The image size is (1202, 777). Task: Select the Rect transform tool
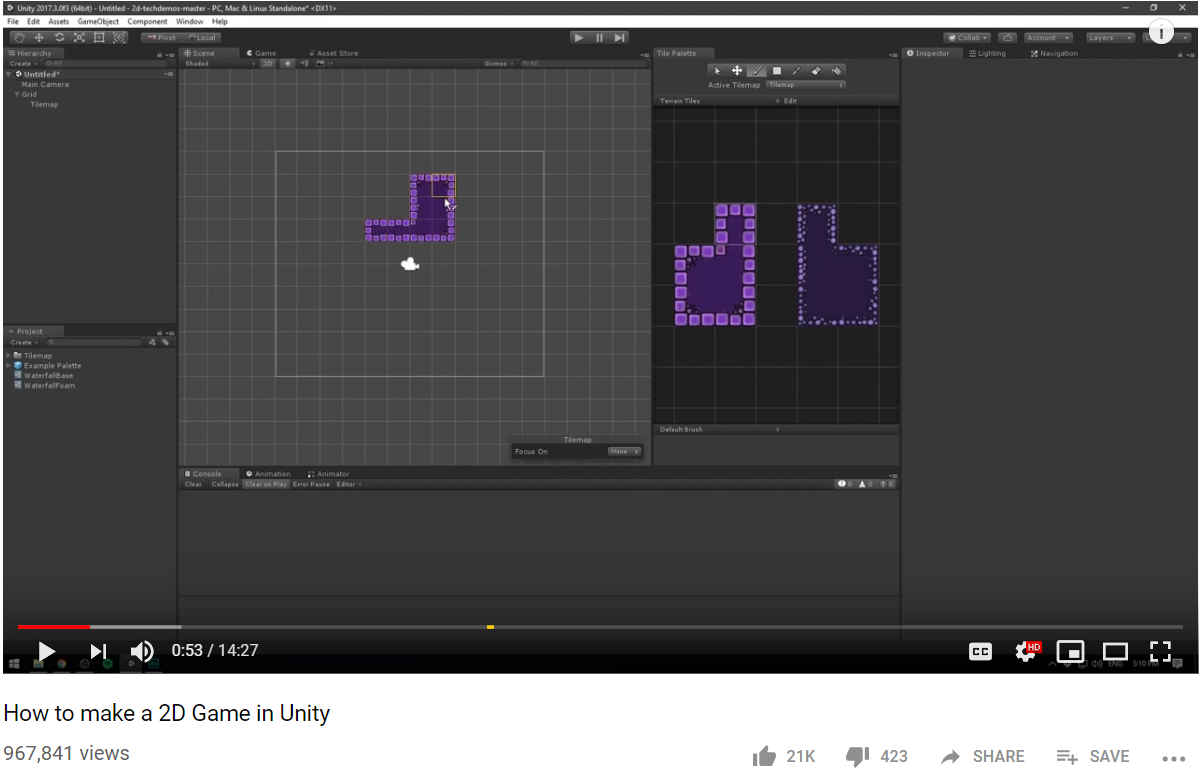tap(99, 38)
